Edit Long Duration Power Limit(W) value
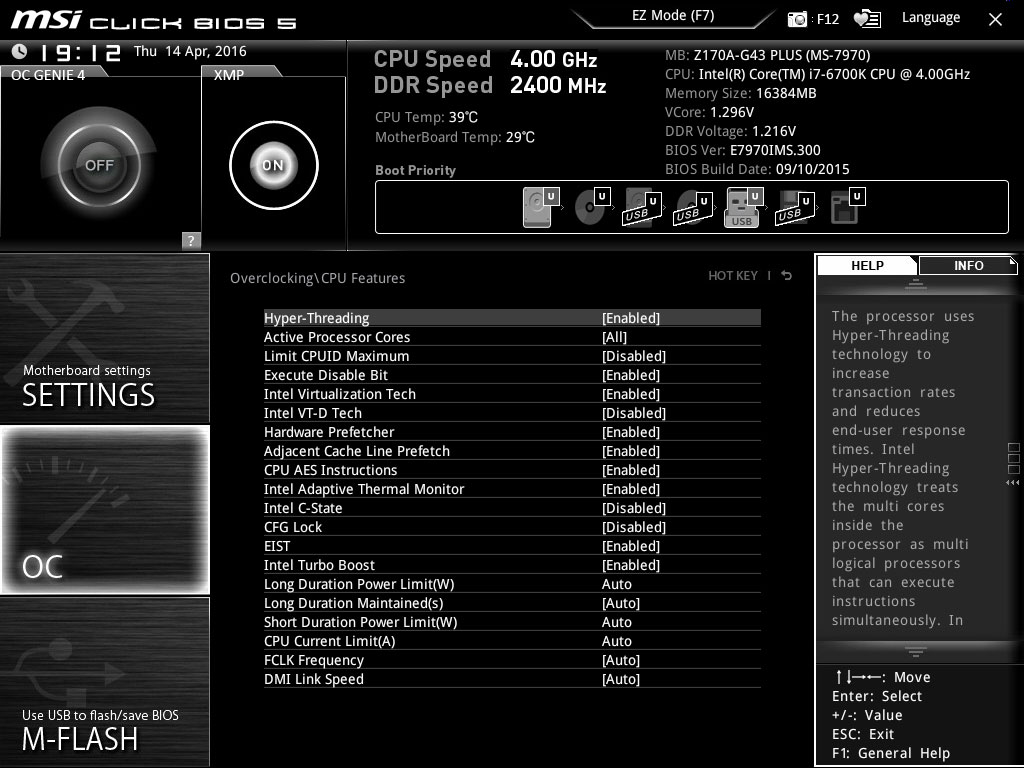 coord(616,584)
